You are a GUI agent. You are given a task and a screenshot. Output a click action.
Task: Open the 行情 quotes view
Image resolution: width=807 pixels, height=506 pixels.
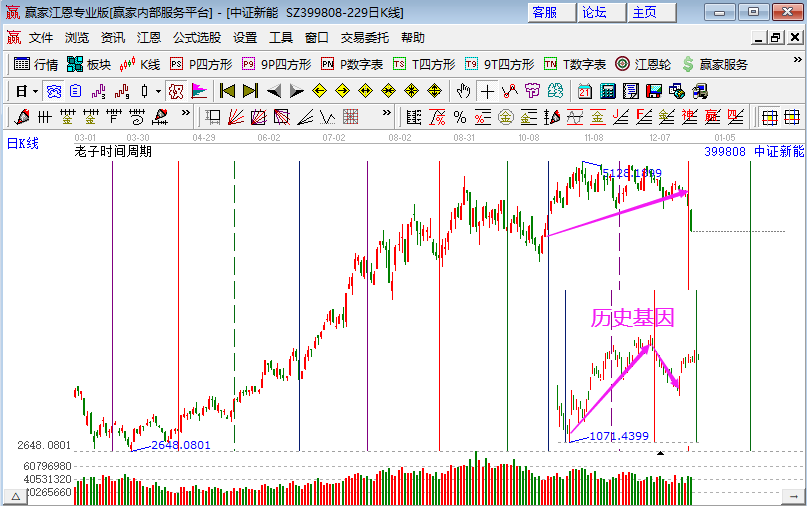[36, 64]
